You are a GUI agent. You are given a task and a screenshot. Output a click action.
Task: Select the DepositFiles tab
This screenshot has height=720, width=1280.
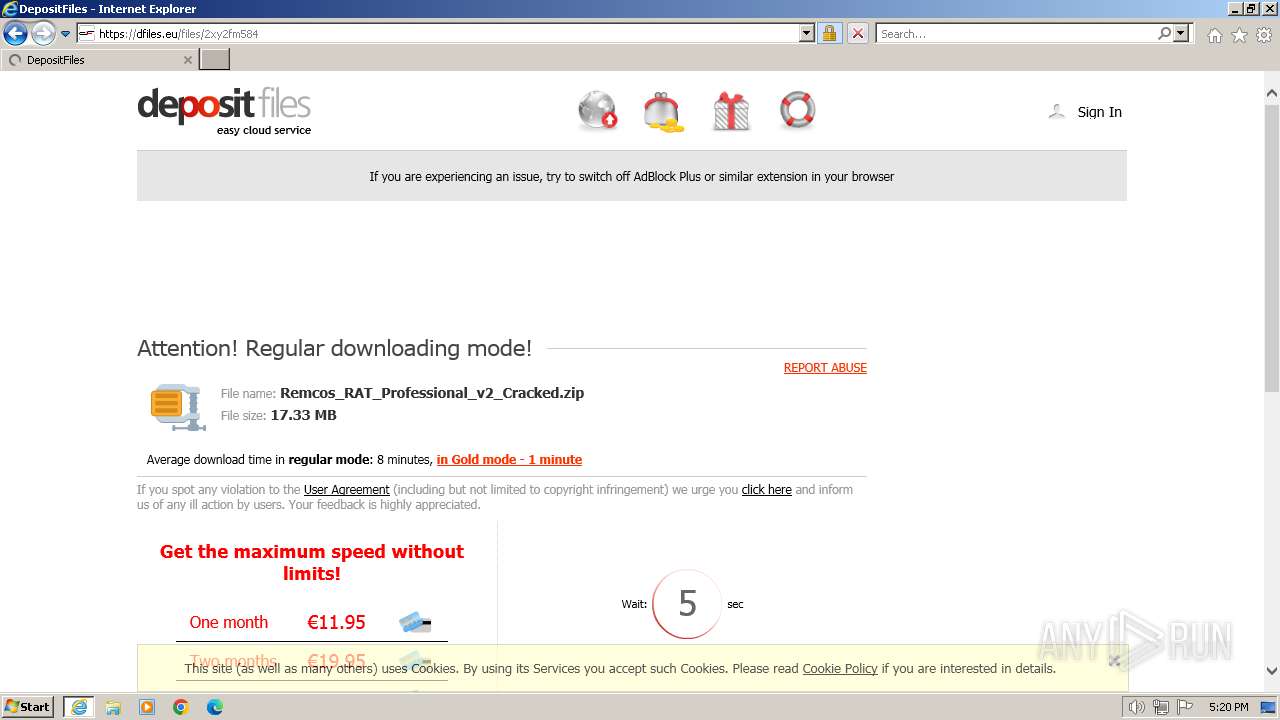coord(99,60)
